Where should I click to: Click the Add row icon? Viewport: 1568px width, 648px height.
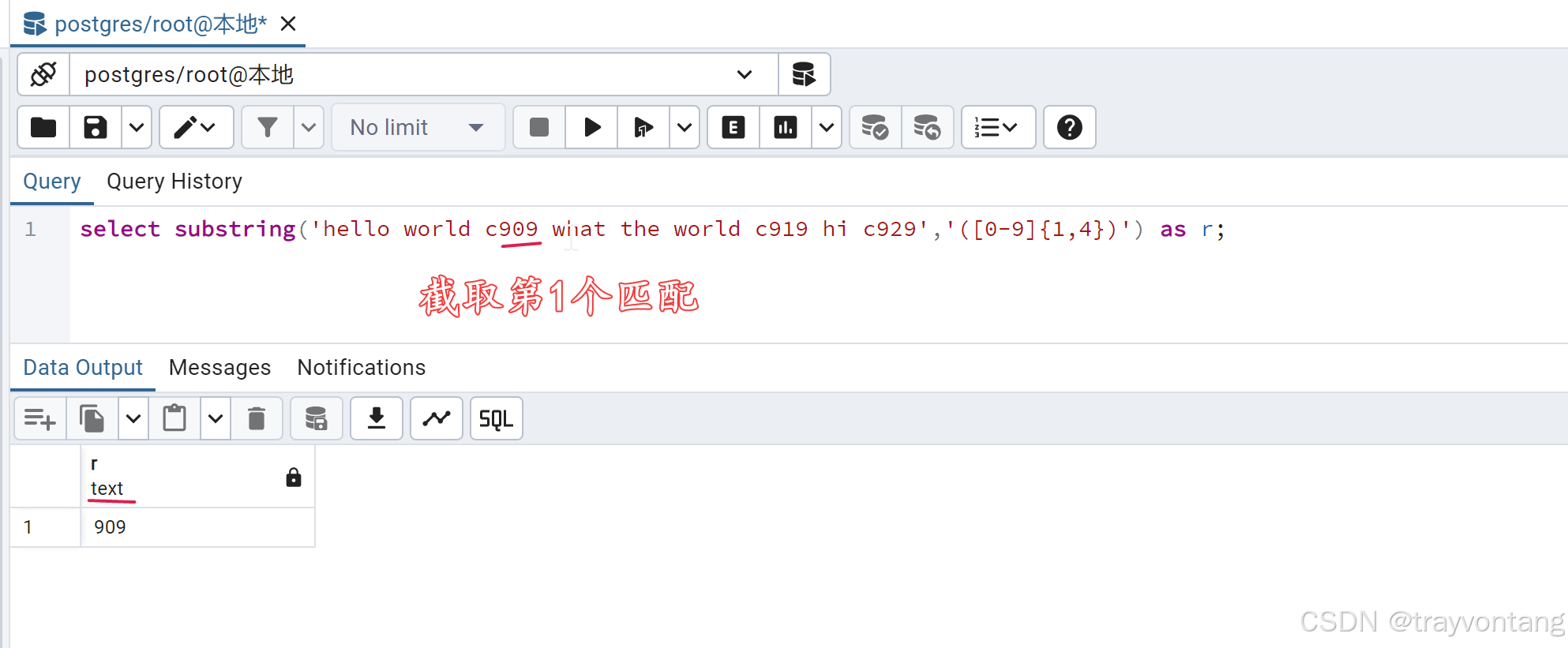pos(40,418)
